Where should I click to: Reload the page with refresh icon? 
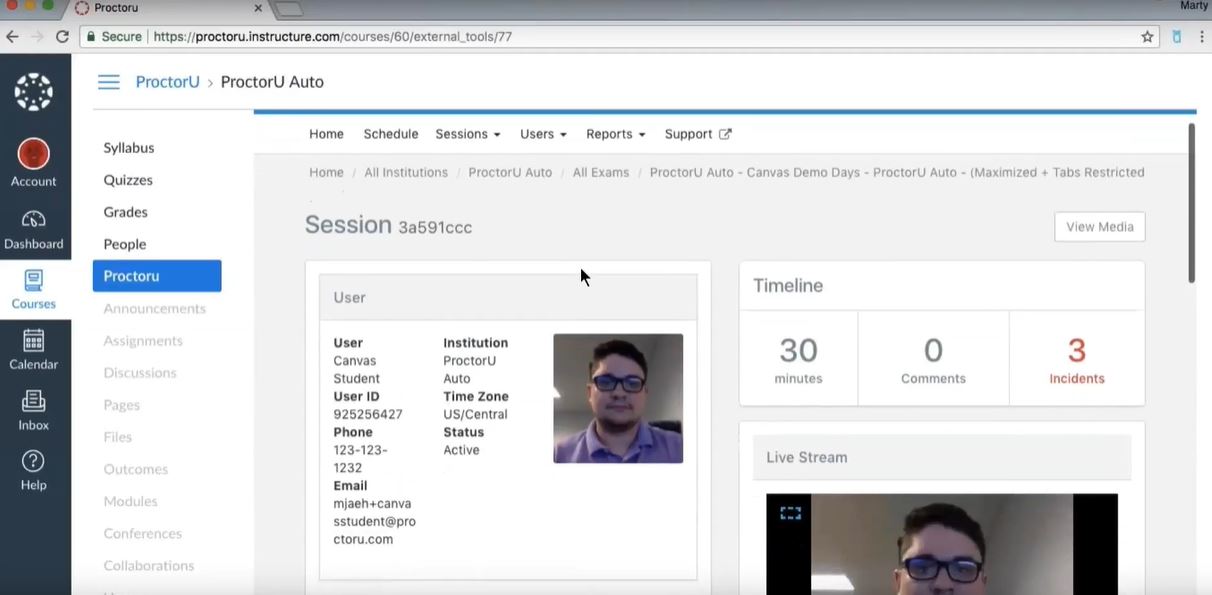click(63, 36)
